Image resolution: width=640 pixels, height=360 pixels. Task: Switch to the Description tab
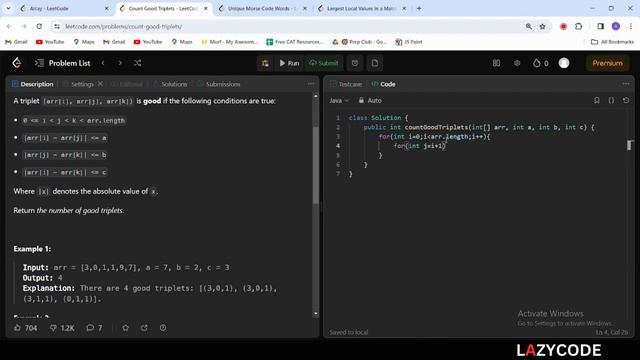(33, 84)
